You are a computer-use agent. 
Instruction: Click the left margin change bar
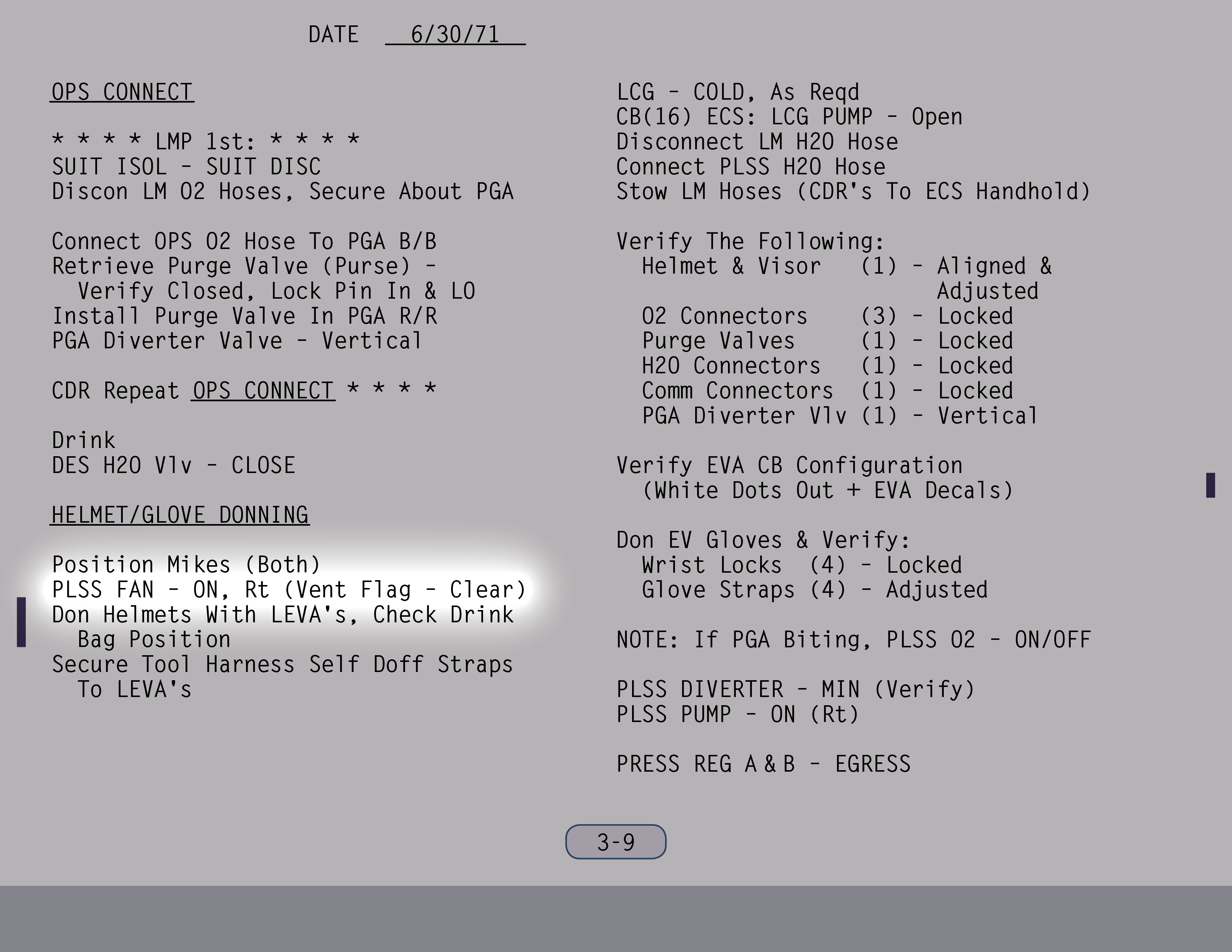click(x=21, y=622)
